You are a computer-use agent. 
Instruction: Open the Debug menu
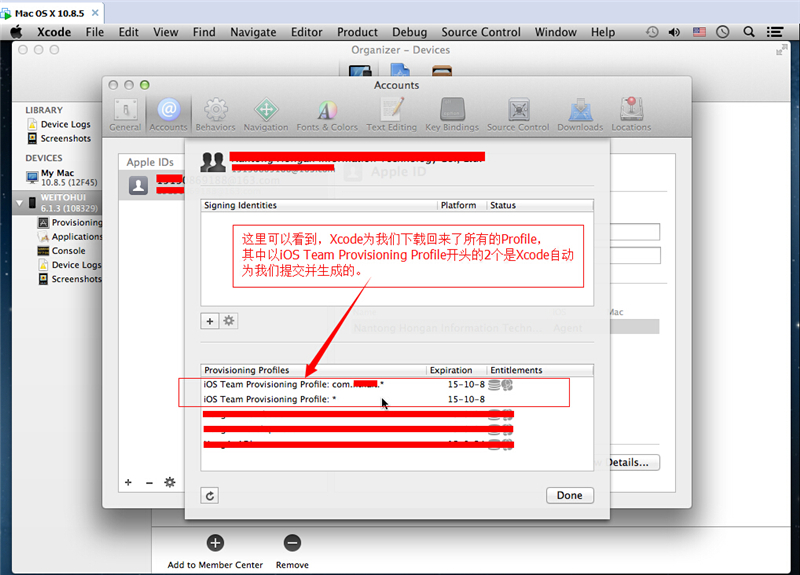[409, 32]
